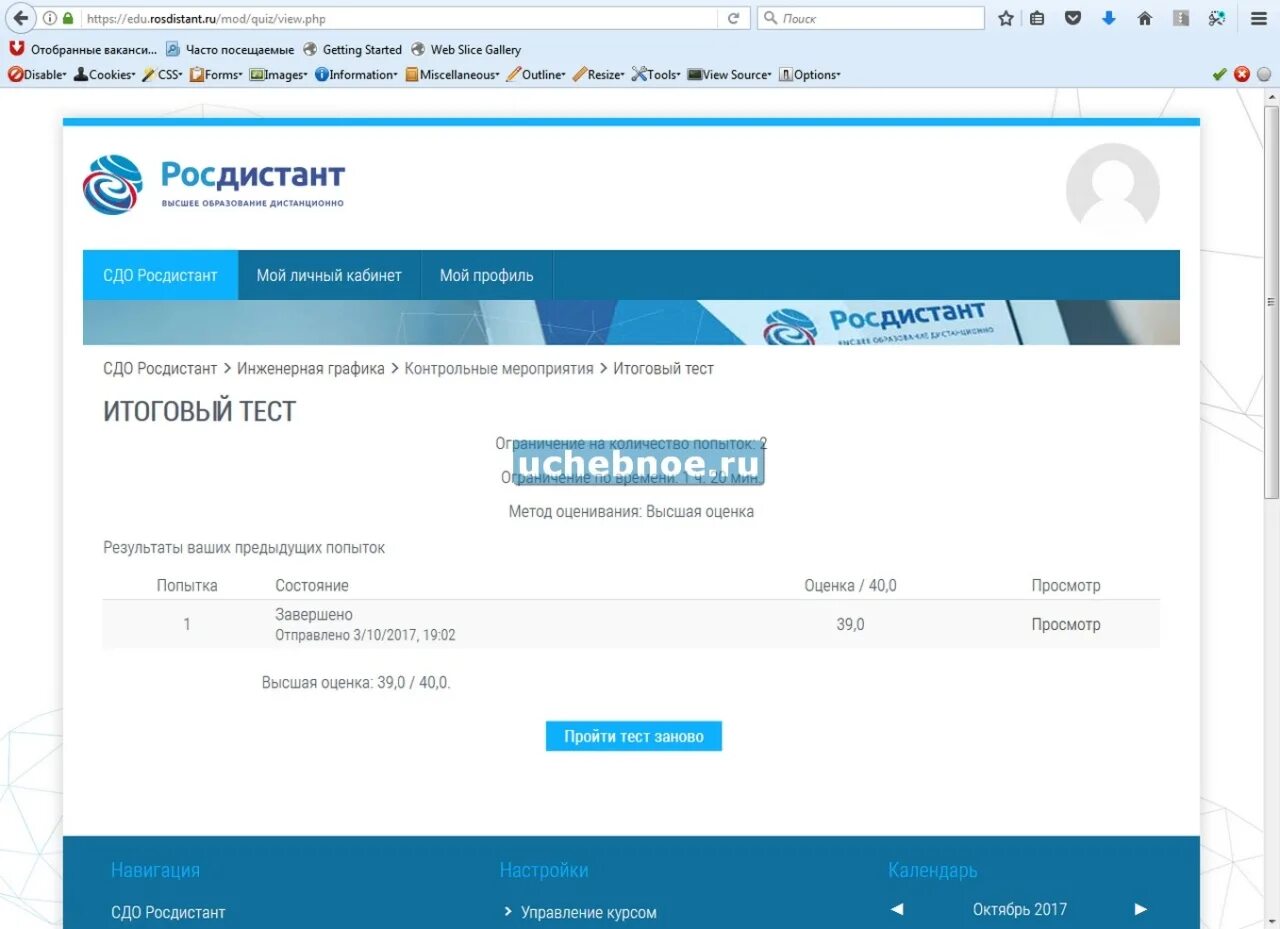1280x929 pixels.
Task: Expand the Resize developer toolbar menu
Action: [598, 74]
